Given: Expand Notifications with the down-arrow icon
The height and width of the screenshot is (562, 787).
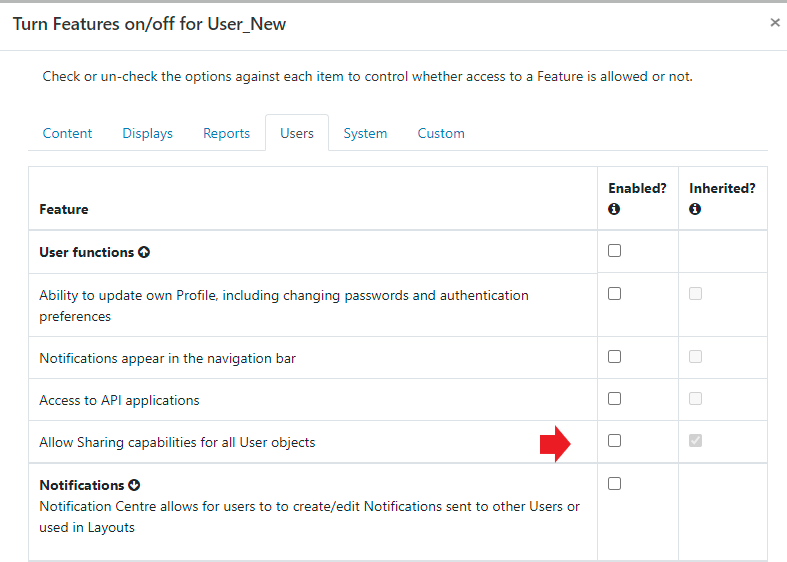Looking at the screenshot, I should (135, 485).
